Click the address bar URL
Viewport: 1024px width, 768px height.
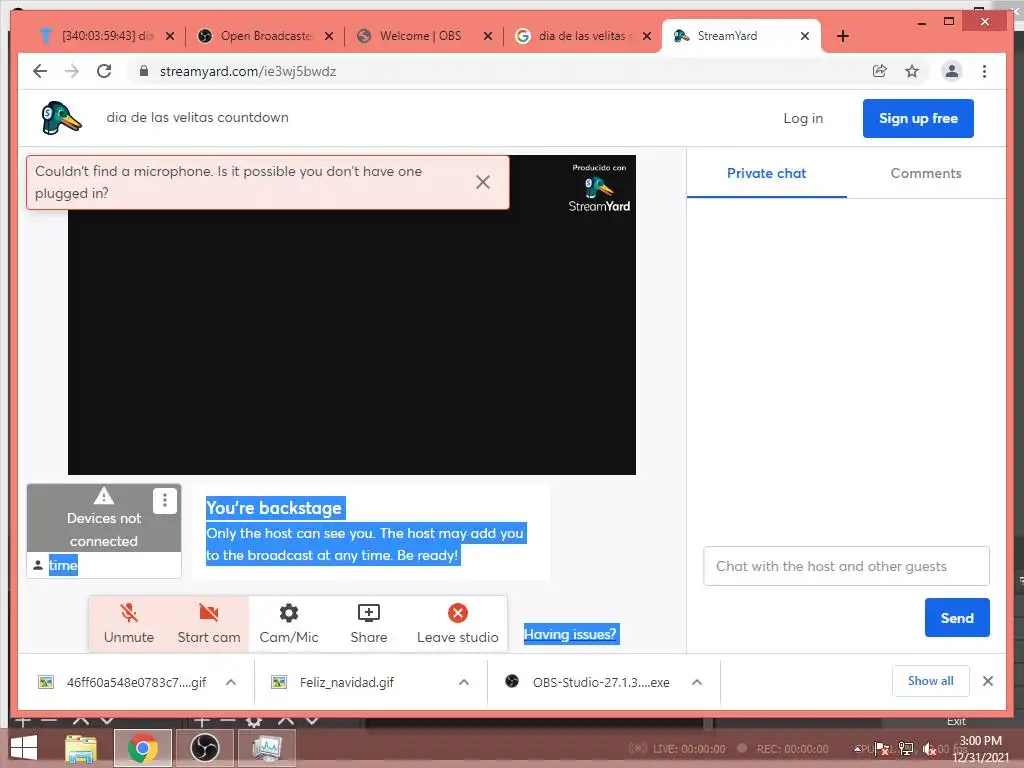pyautogui.click(x=248, y=71)
